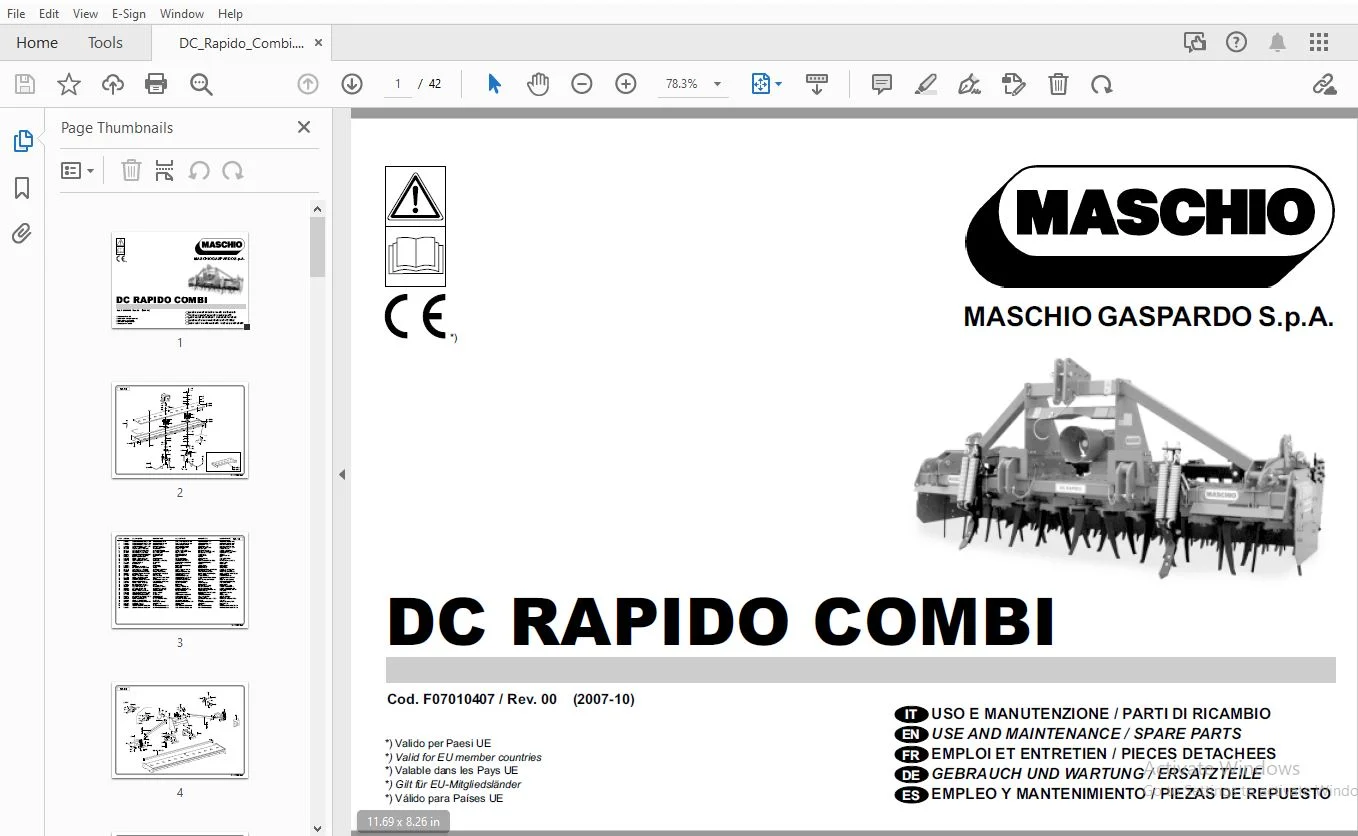Open the File menu
1358x836 pixels.
point(16,14)
